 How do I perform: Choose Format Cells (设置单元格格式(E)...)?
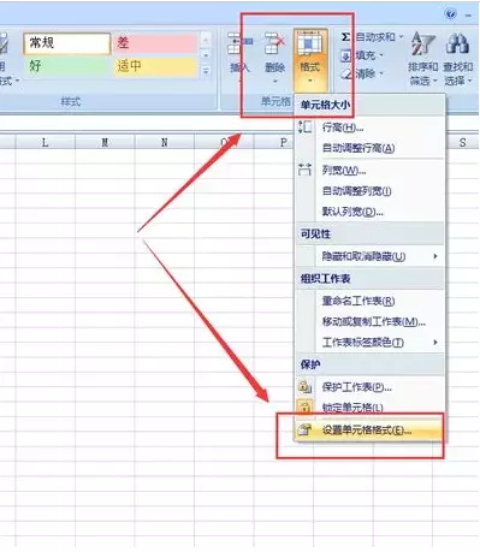(x=370, y=430)
